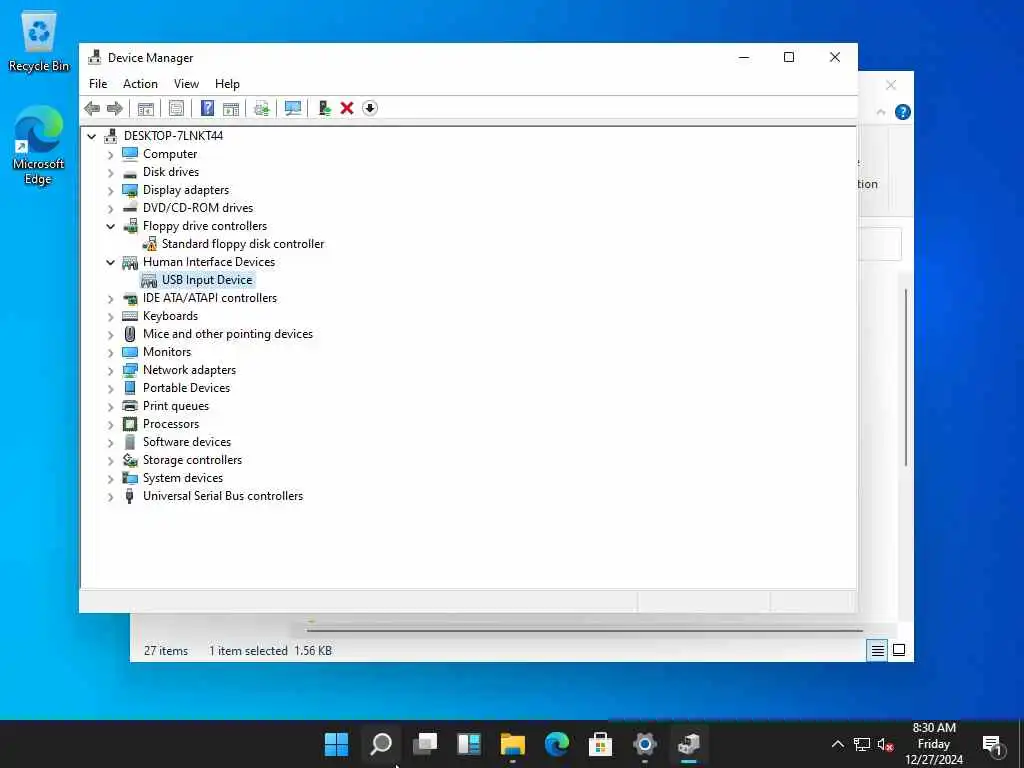Click the blue help icon in File Explorer window
Image resolution: width=1024 pixels, height=768 pixels.
click(903, 112)
